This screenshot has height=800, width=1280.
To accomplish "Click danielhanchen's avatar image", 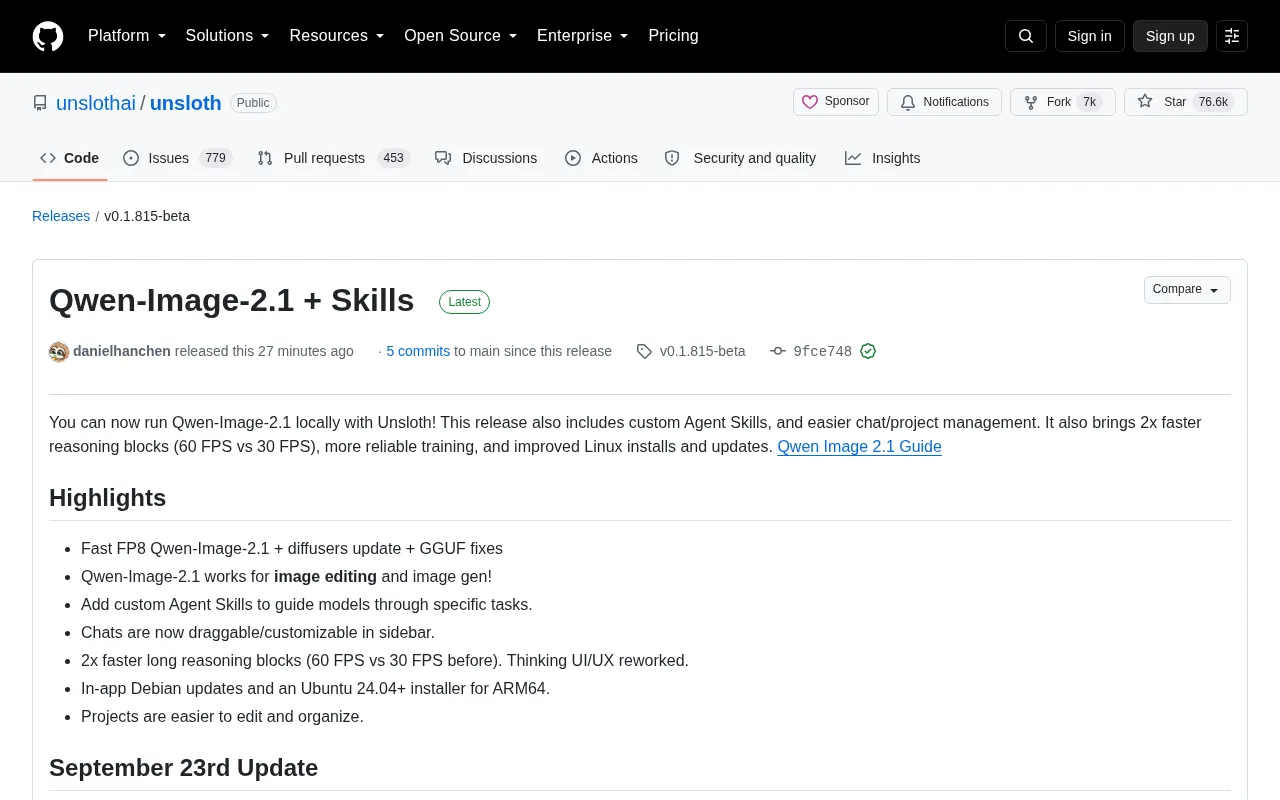I will [59, 352].
